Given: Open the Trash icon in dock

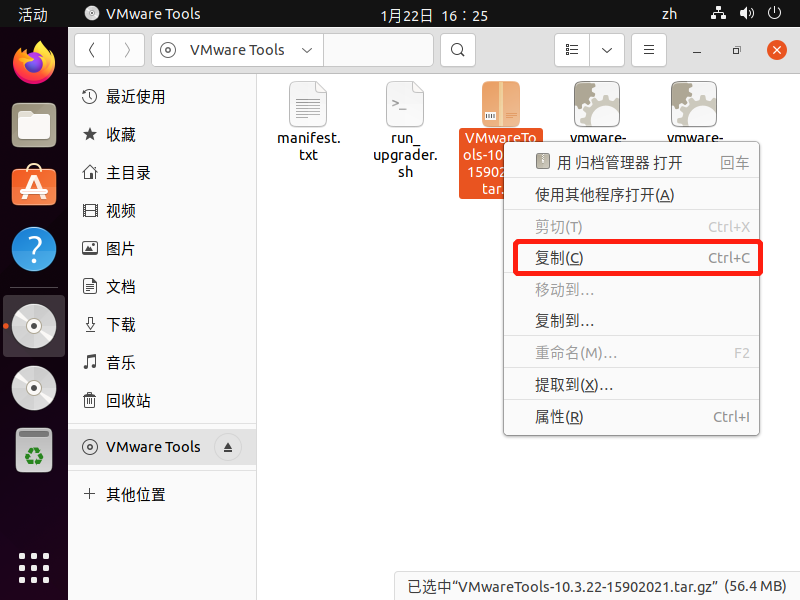Looking at the screenshot, I should (x=34, y=450).
